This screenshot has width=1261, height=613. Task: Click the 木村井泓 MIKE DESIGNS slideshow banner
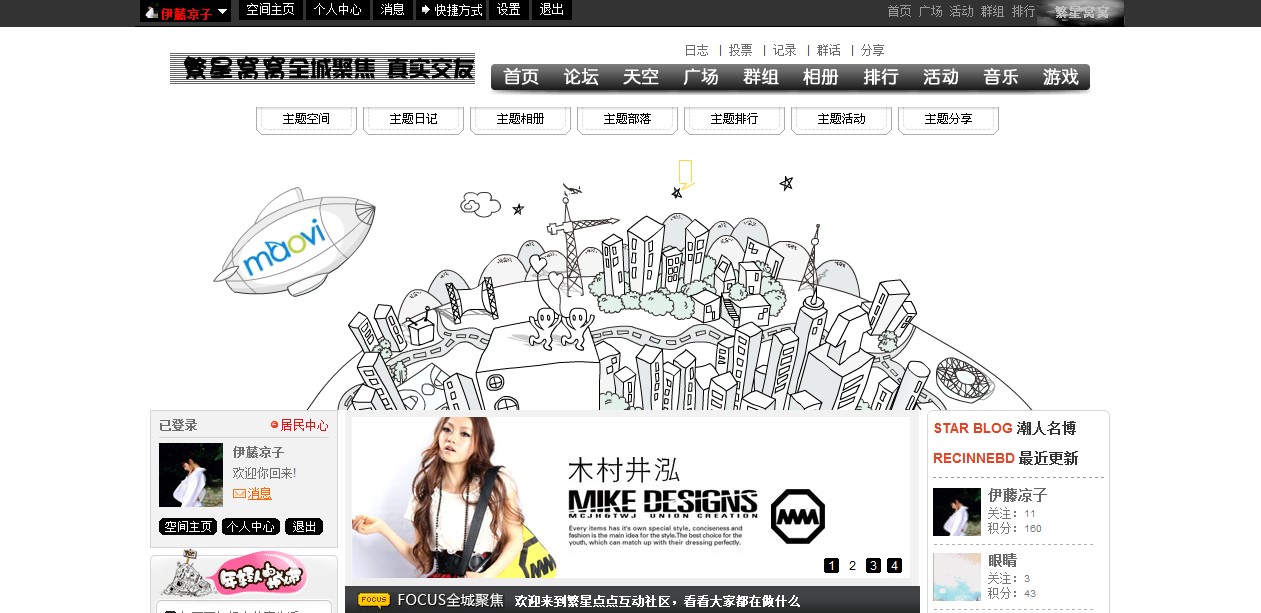coord(631,497)
